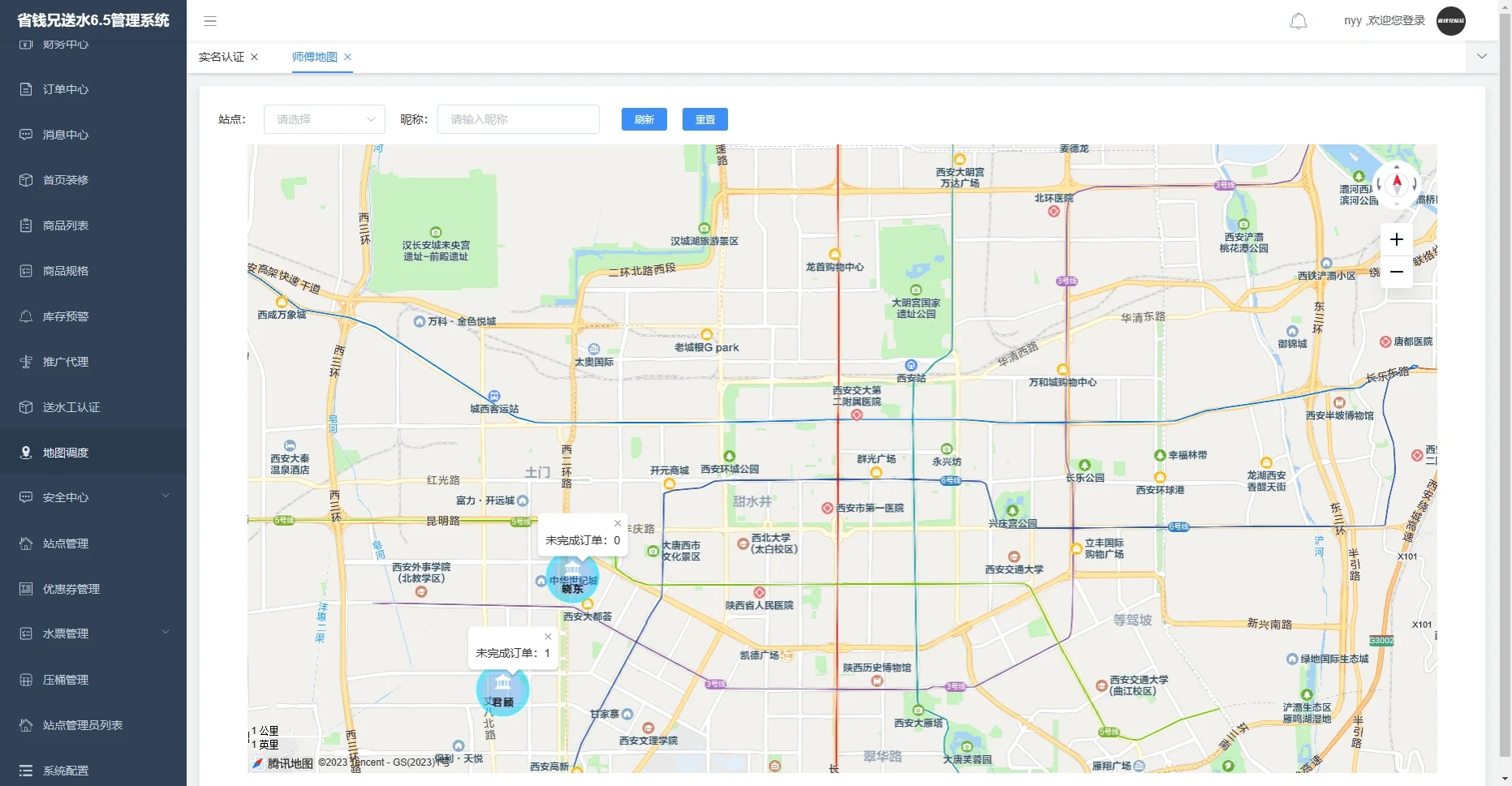The width and height of the screenshot is (1512, 786).
Task: Click the notification bell icon
Action: (1299, 21)
